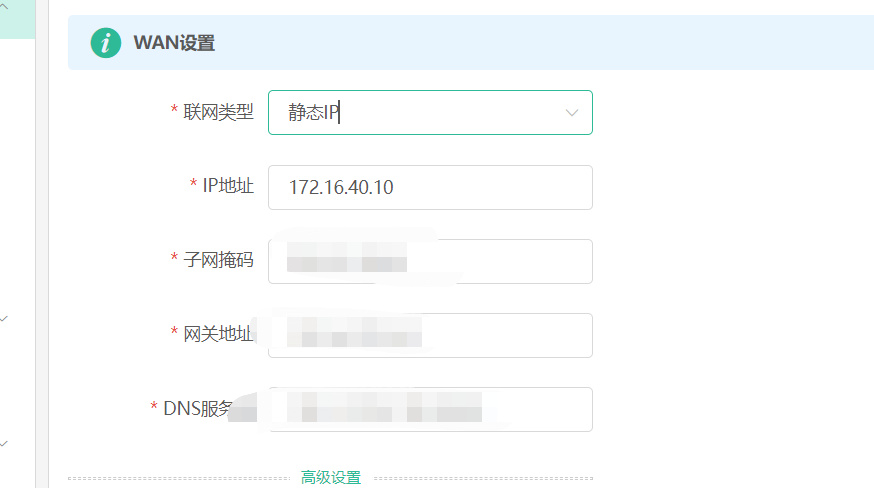Click into the DNS服务器 input field
The height and width of the screenshot is (488, 874).
click(x=430, y=409)
